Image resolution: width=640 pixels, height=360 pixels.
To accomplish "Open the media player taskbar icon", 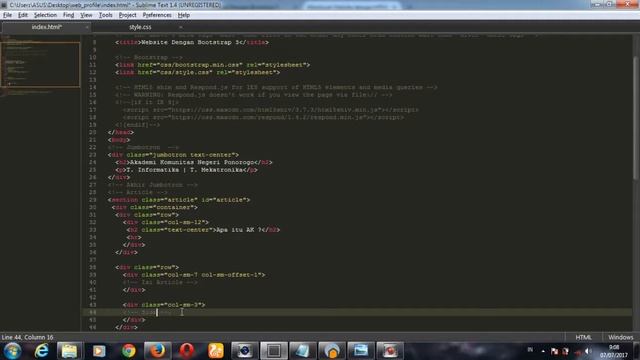I will [99, 351].
